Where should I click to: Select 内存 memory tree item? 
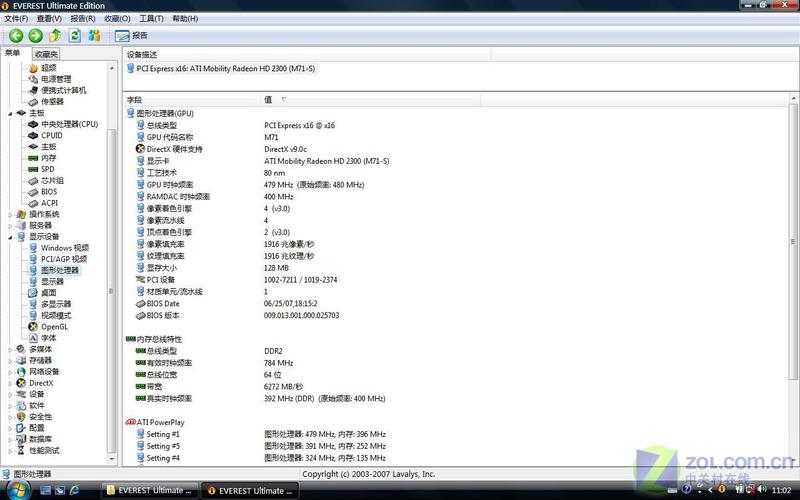[48, 158]
